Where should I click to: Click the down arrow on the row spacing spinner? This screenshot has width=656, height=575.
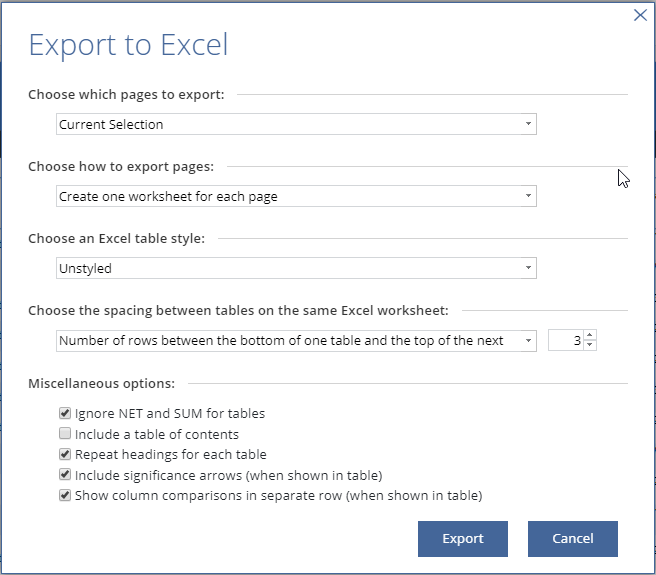[590, 345]
